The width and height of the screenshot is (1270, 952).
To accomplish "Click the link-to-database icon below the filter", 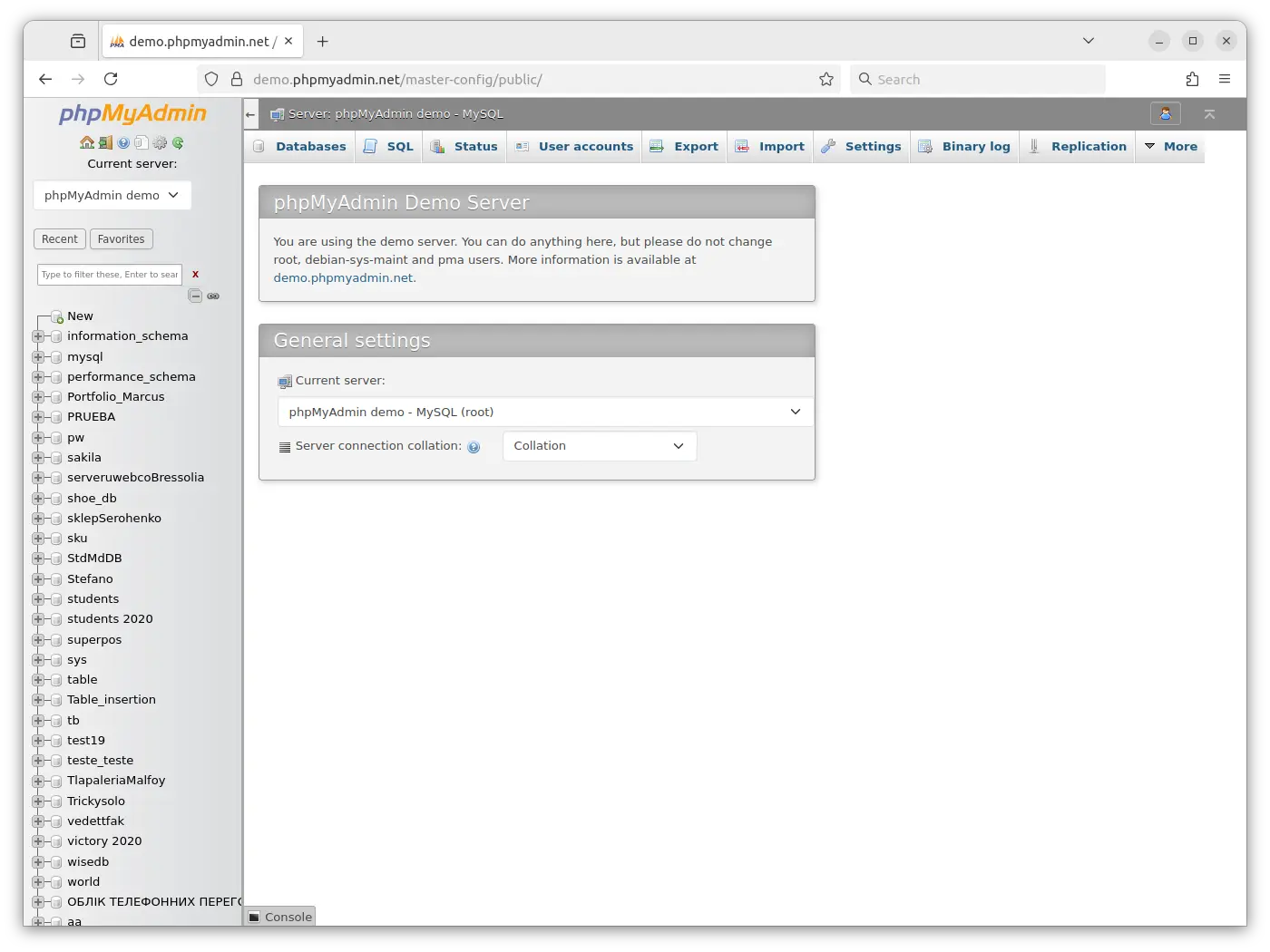I will coord(214,296).
